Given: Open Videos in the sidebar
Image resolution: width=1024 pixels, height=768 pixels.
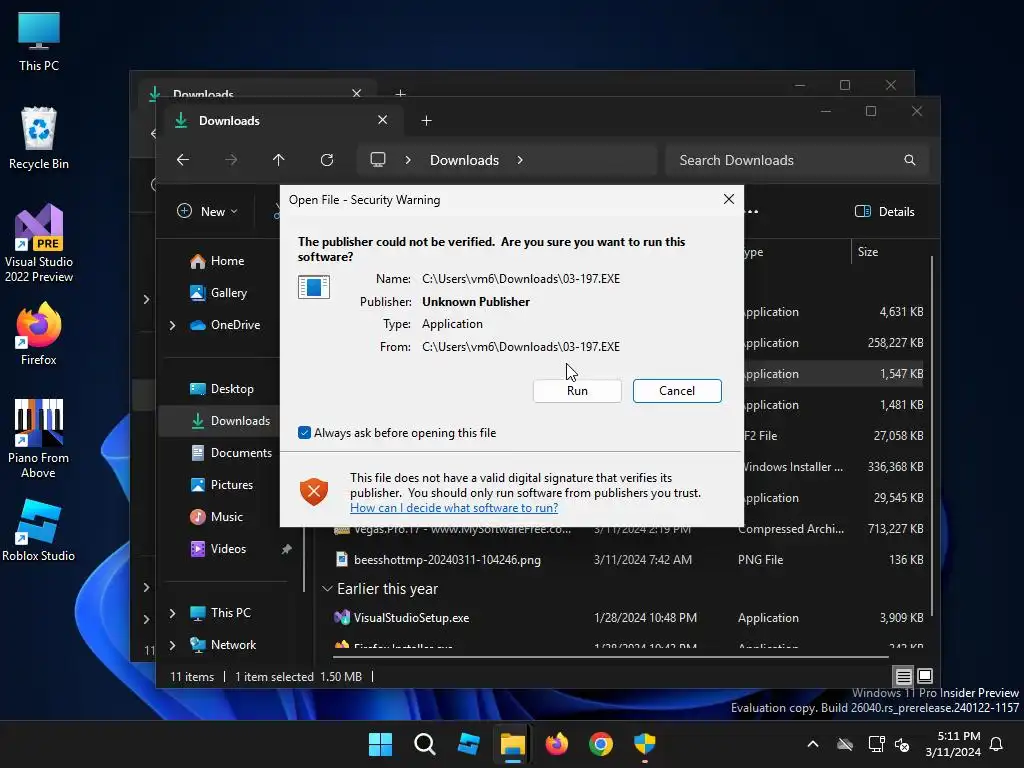Looking at the screenshot, I should (x=218, y=549).
